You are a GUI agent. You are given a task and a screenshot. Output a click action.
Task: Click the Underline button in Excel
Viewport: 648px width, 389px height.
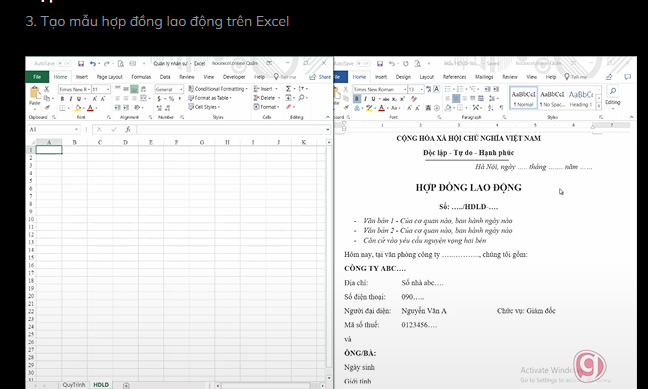(79, 99)
